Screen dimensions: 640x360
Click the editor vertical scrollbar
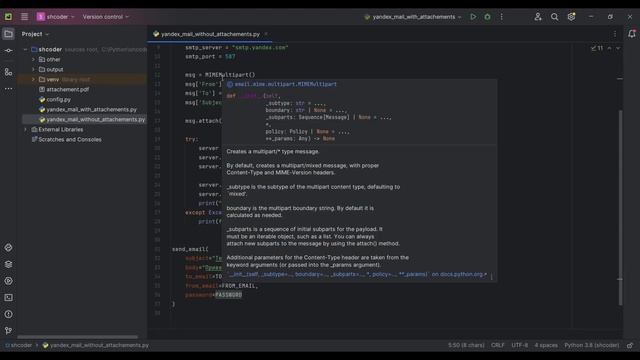[620, 207]
